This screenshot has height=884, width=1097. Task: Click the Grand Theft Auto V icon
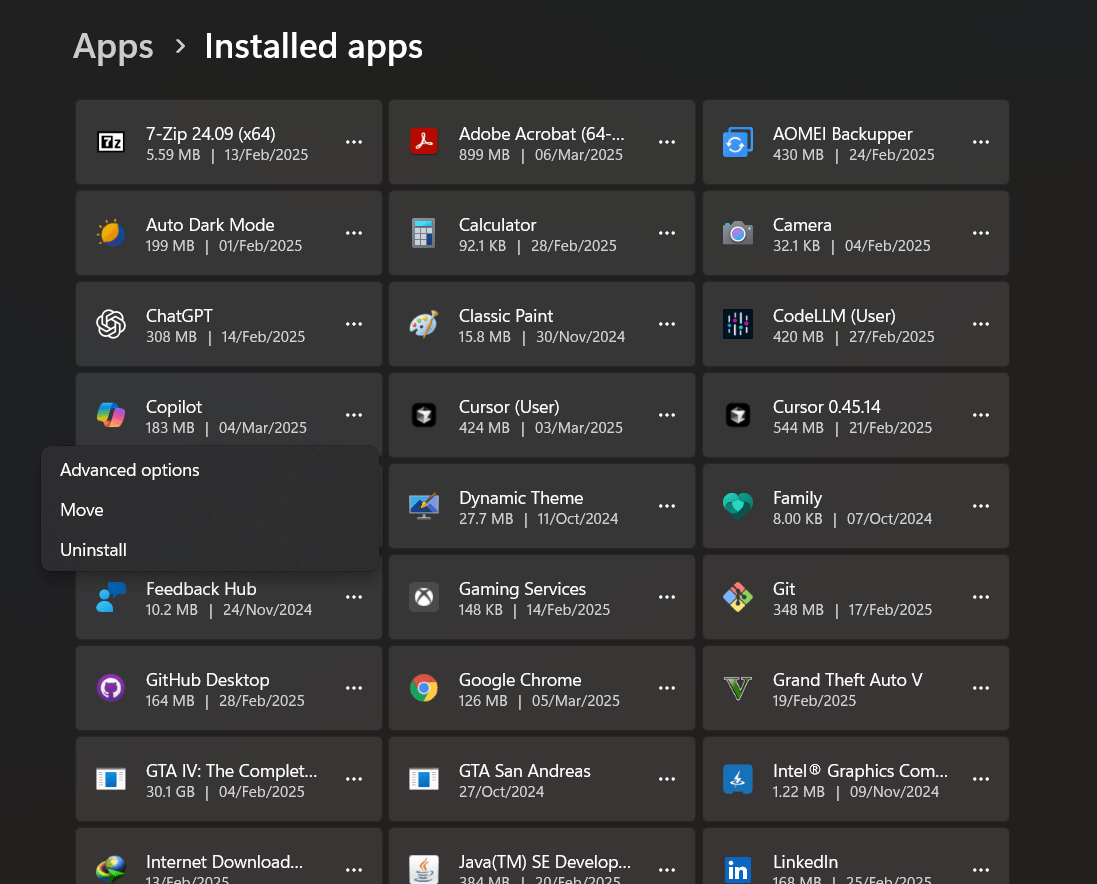click(737, 687)
